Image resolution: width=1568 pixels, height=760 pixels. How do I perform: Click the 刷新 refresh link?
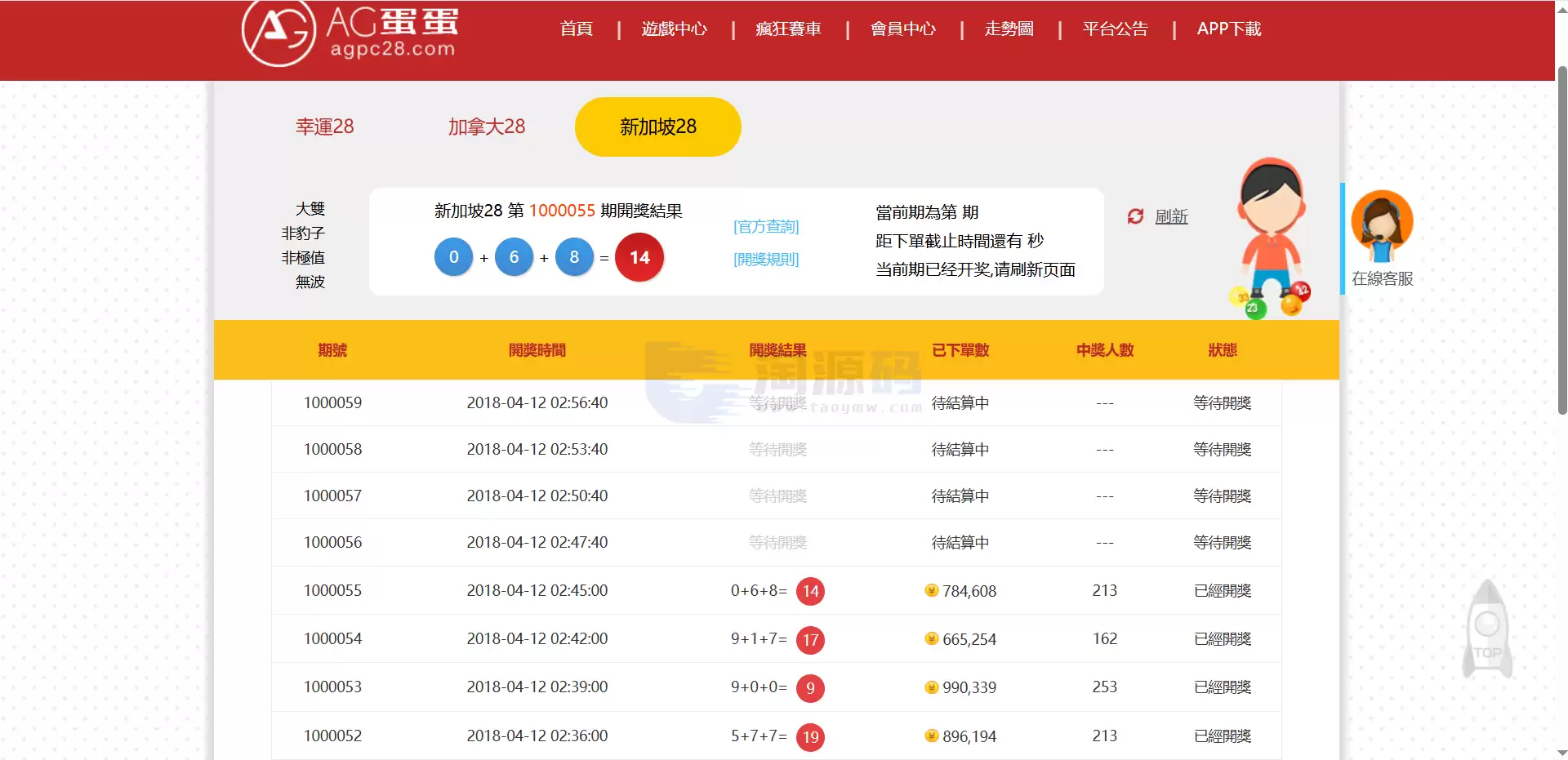coord(1171,216)
